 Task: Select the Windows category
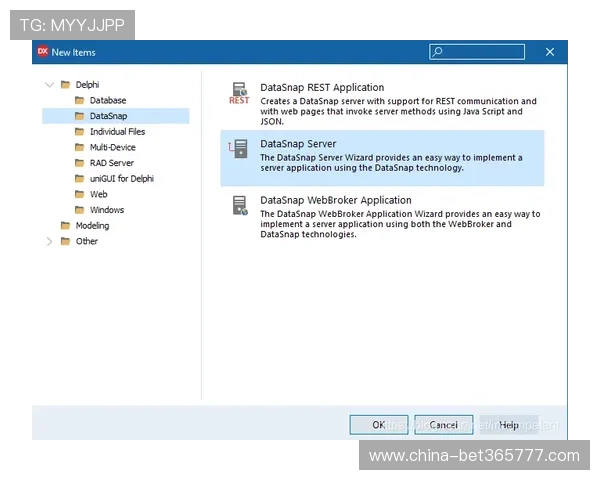107,210
